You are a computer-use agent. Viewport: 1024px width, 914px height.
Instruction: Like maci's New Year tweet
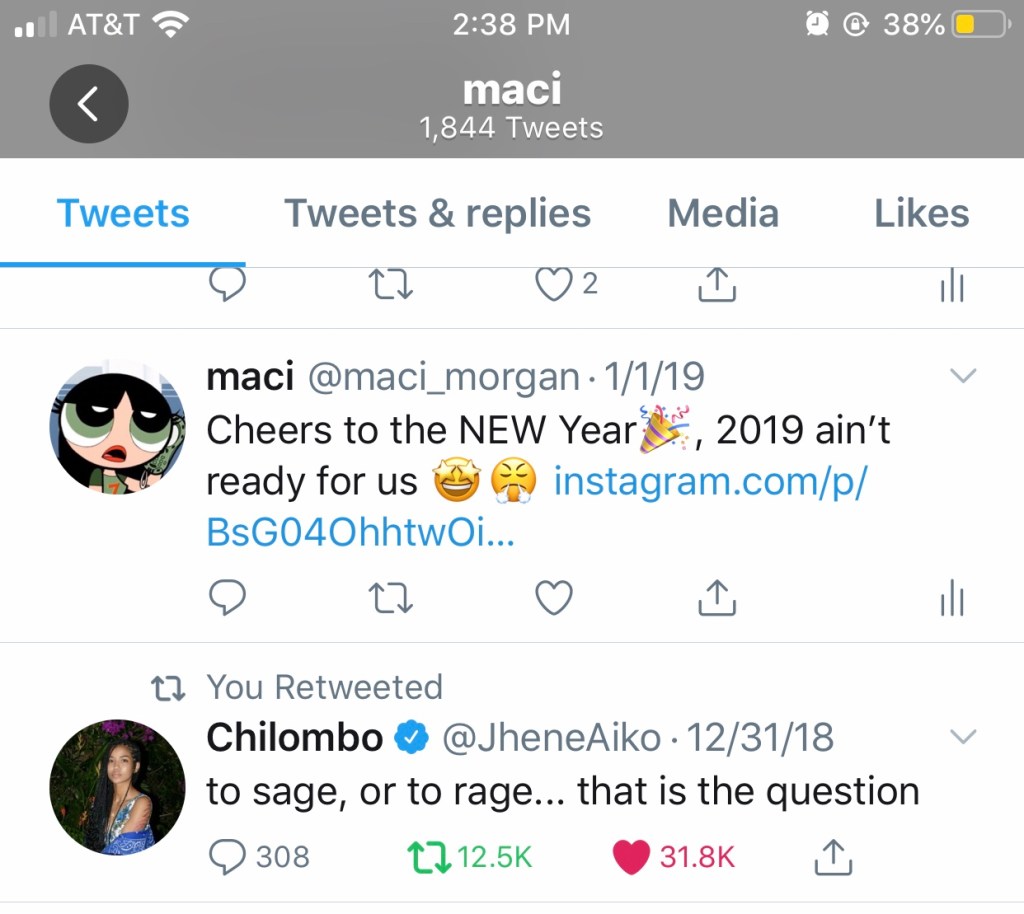pos(554,598)
